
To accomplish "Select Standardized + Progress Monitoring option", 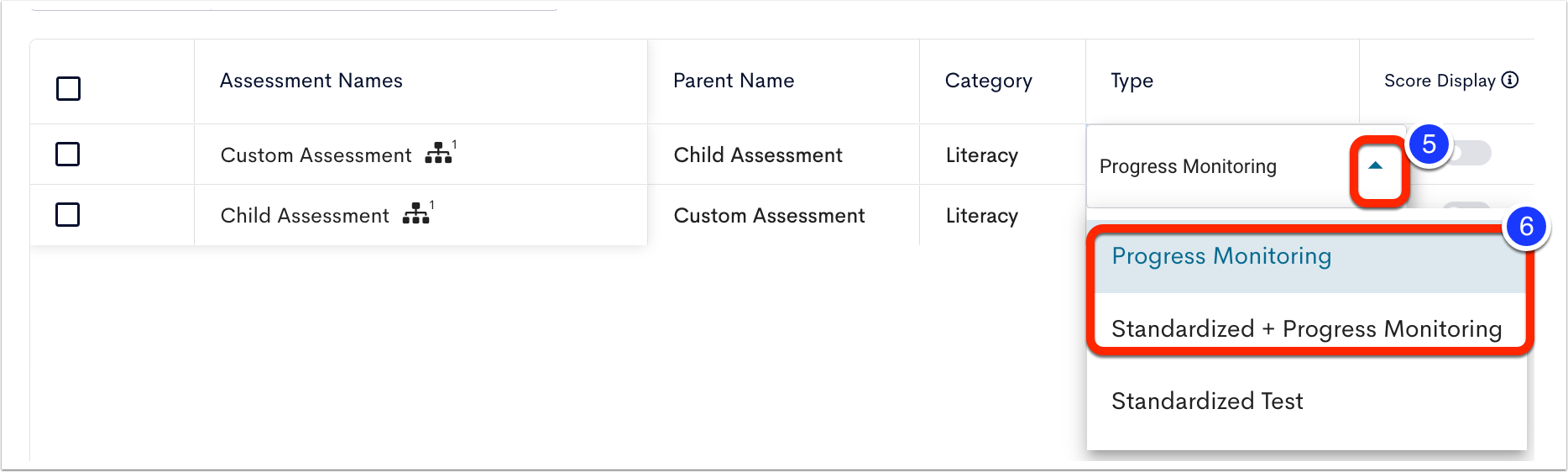I will pos(1306,328).
